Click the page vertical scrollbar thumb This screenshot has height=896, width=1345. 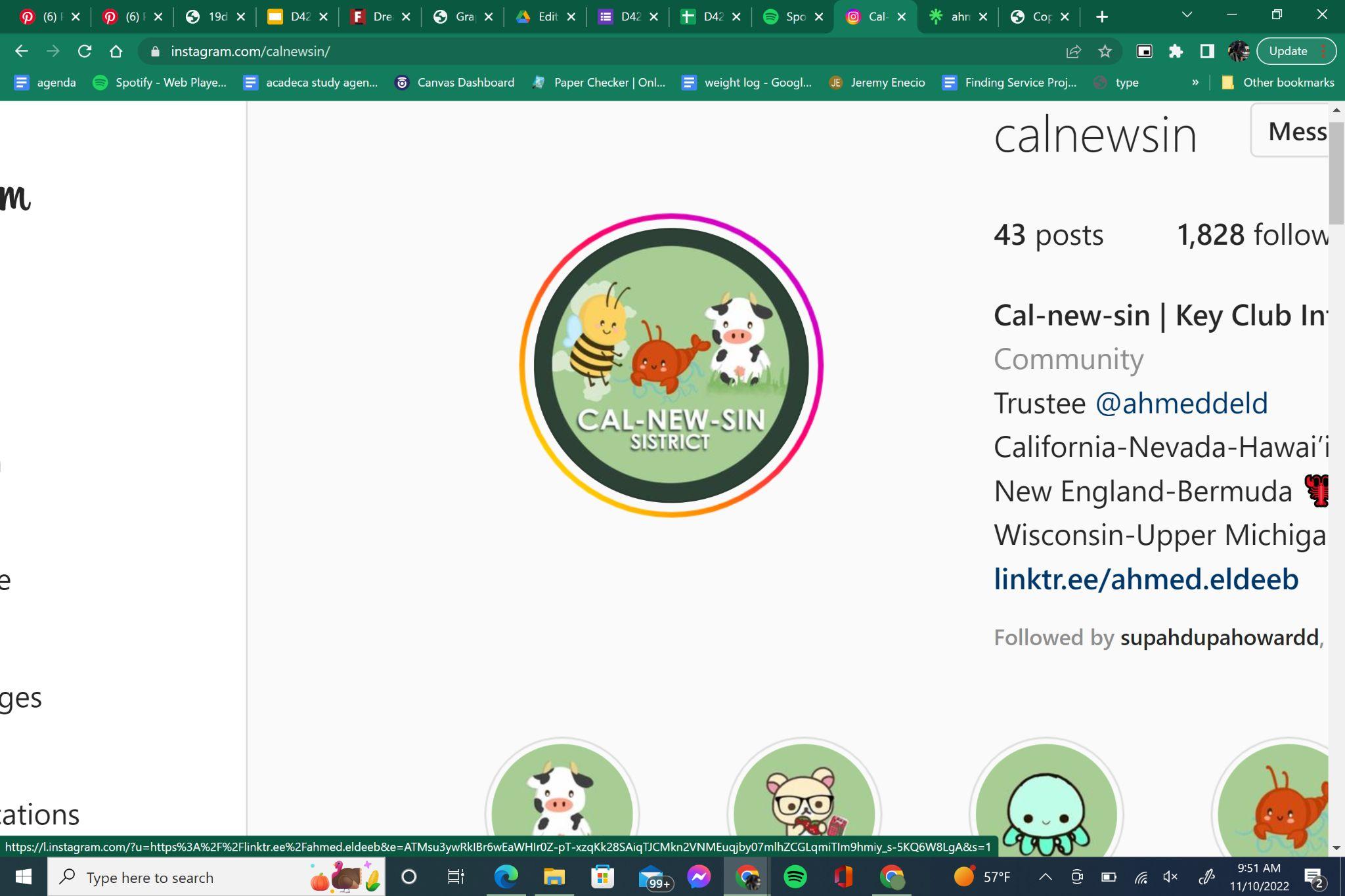click(x=1336, y=172)
